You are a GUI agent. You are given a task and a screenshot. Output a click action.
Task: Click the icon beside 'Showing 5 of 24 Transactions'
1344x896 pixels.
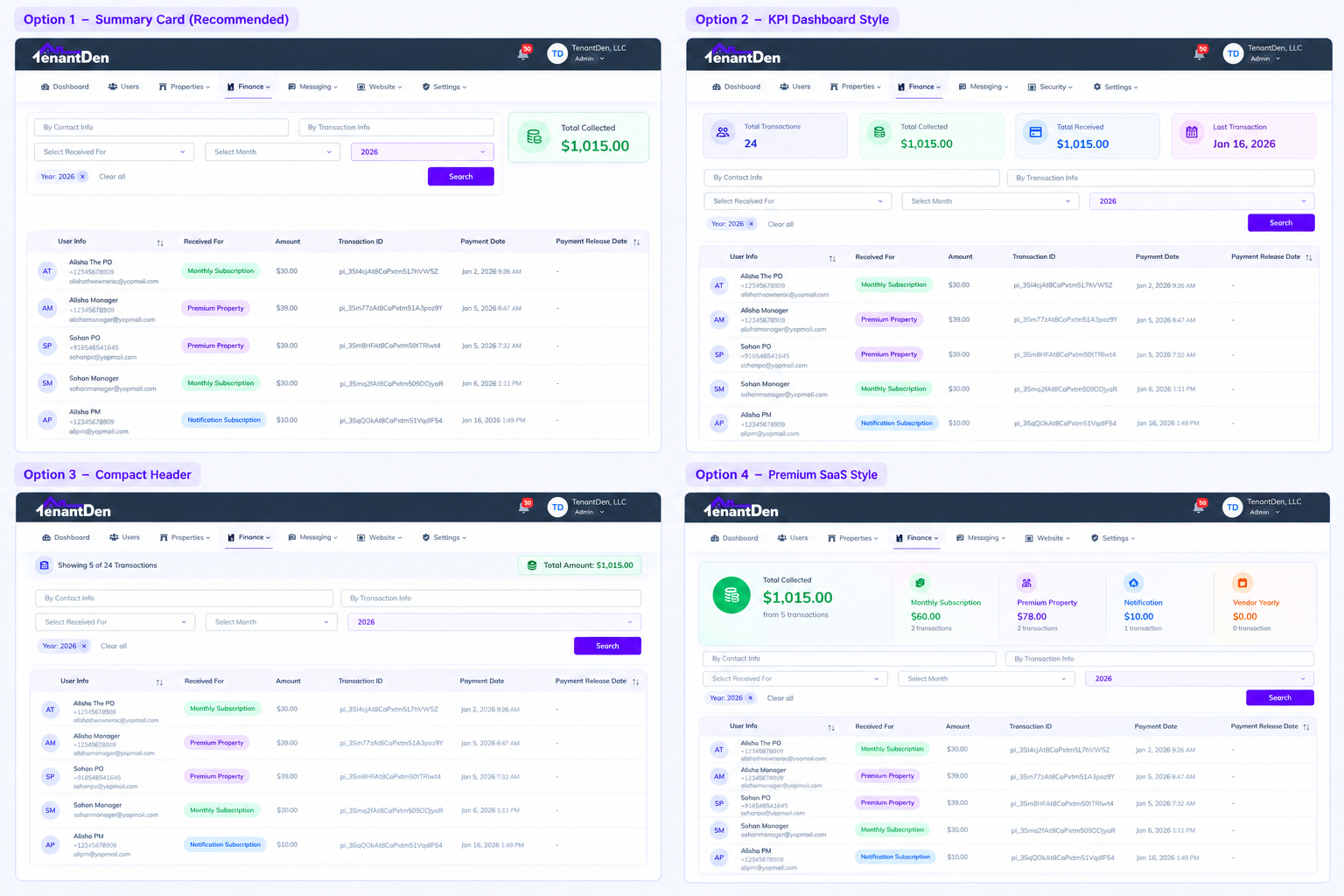[x=45, y=565]
